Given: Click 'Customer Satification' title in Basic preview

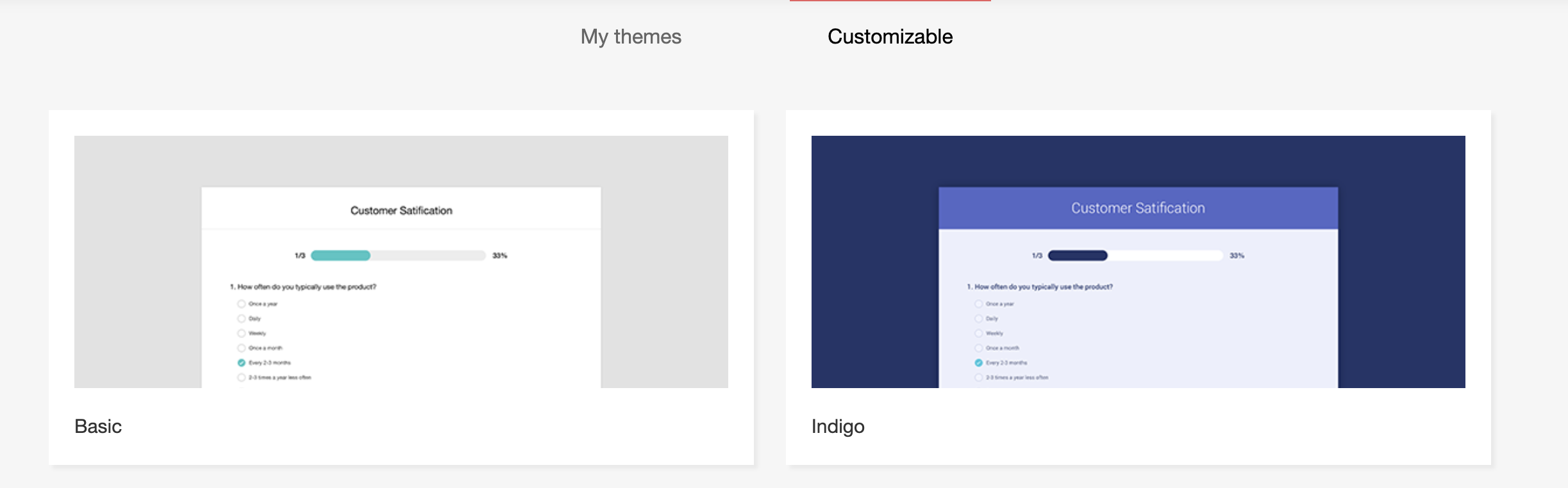Looking at the screenshot, I should tap(401, 211).
